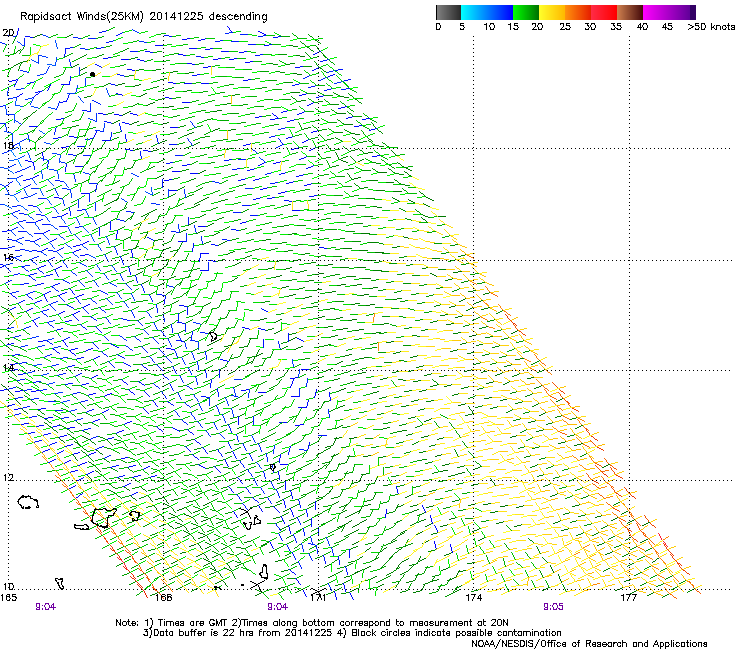Click the '171' longitude axis label

coord(318,598)
